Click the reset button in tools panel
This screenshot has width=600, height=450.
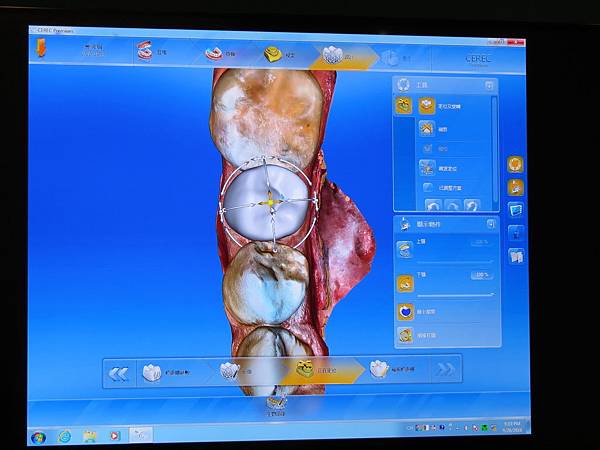coord(472,206)
